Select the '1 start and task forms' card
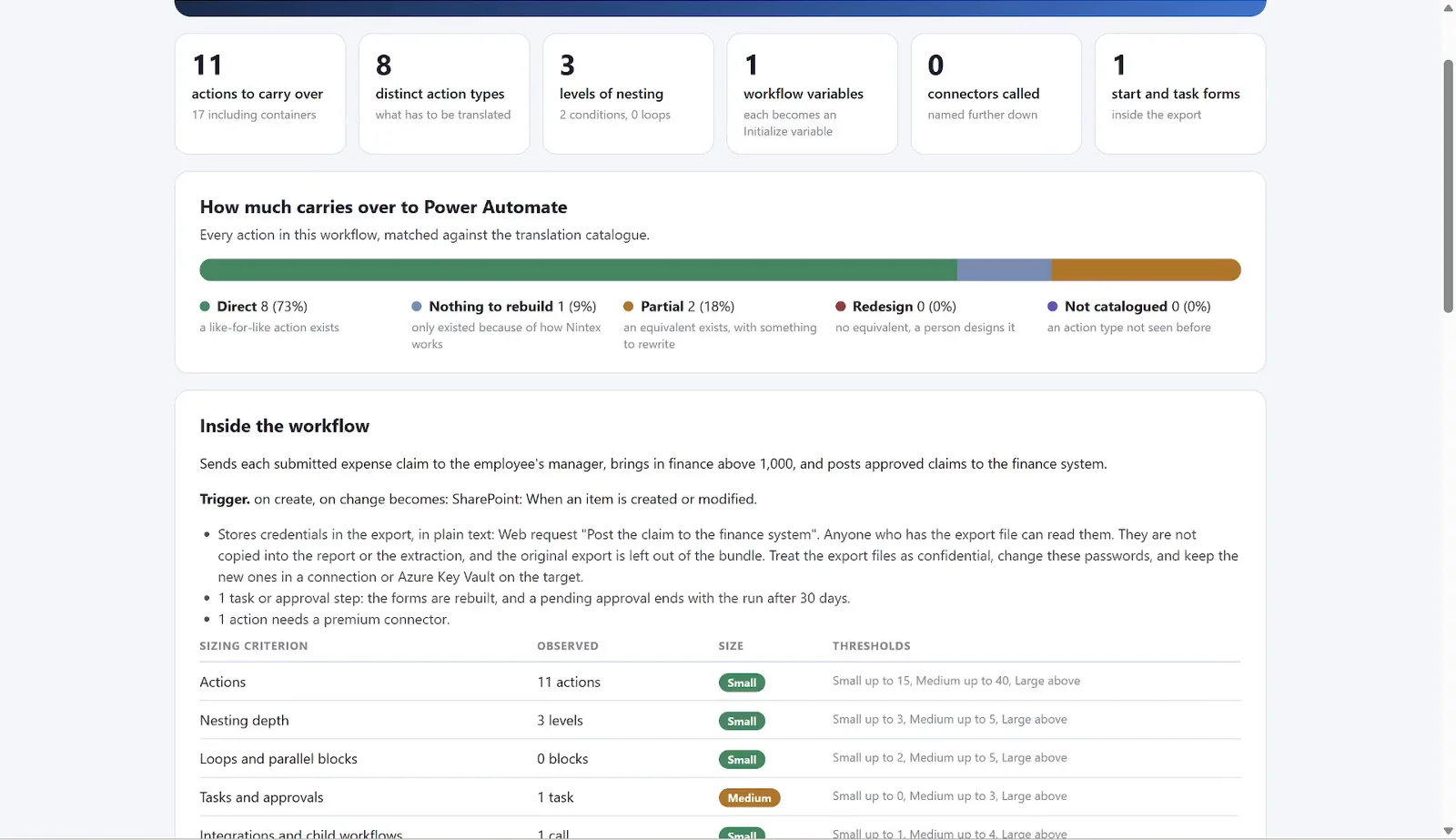The width and height of the screenshot is (1456, 840). 1180,94
